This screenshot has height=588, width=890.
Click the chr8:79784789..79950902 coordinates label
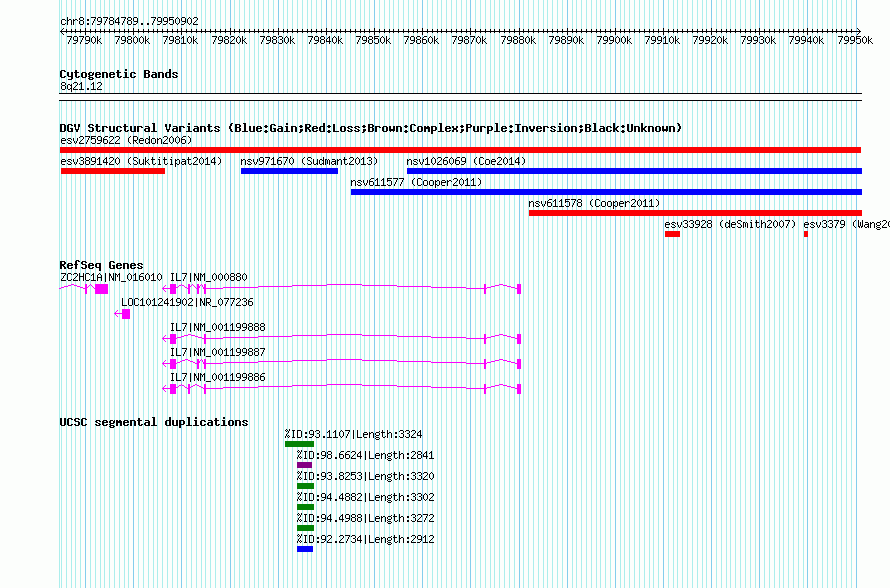129,21
